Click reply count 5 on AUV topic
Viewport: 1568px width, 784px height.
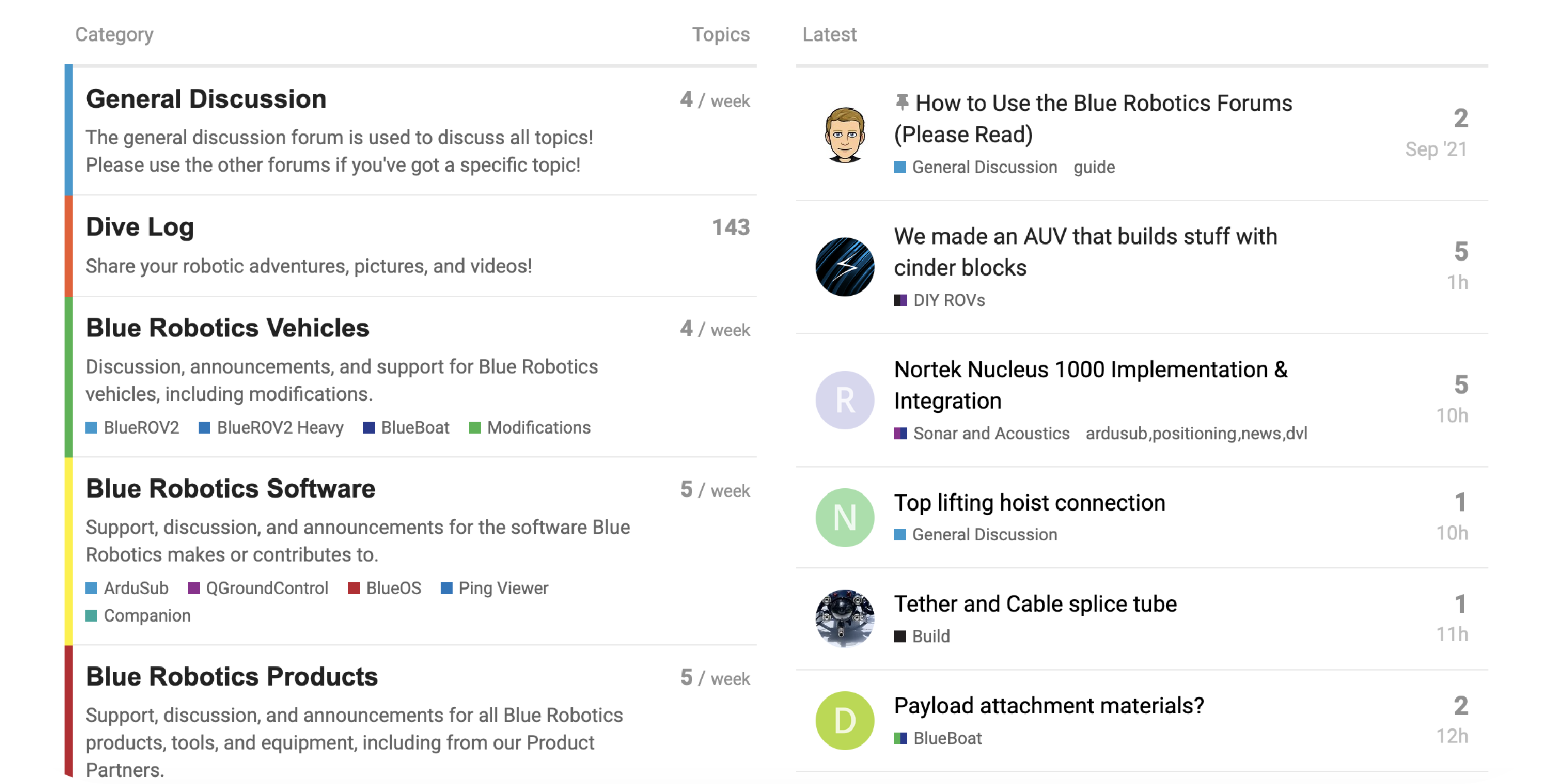click(x=1461, y=252)
